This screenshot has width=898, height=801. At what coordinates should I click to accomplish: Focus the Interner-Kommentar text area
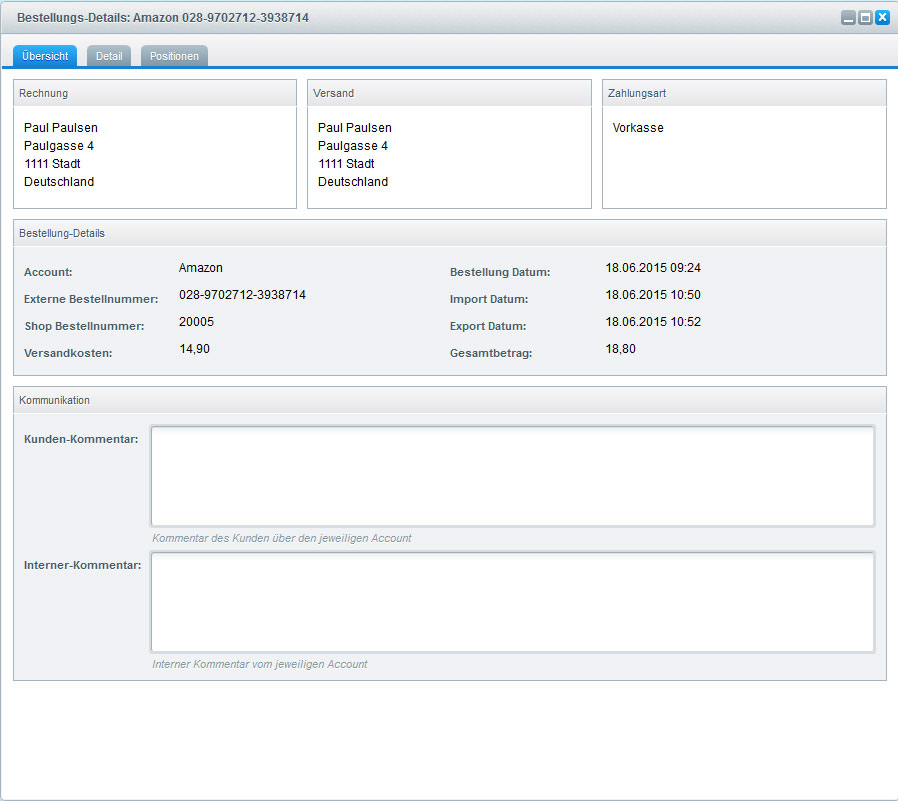click(x=512, y=602)
